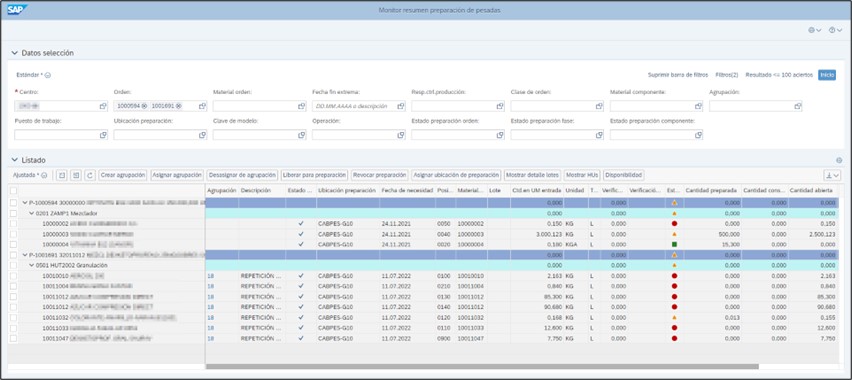Viewport: 852px width, 380px height.
Task: Refresh the Listado table
Action: point(90,175)
